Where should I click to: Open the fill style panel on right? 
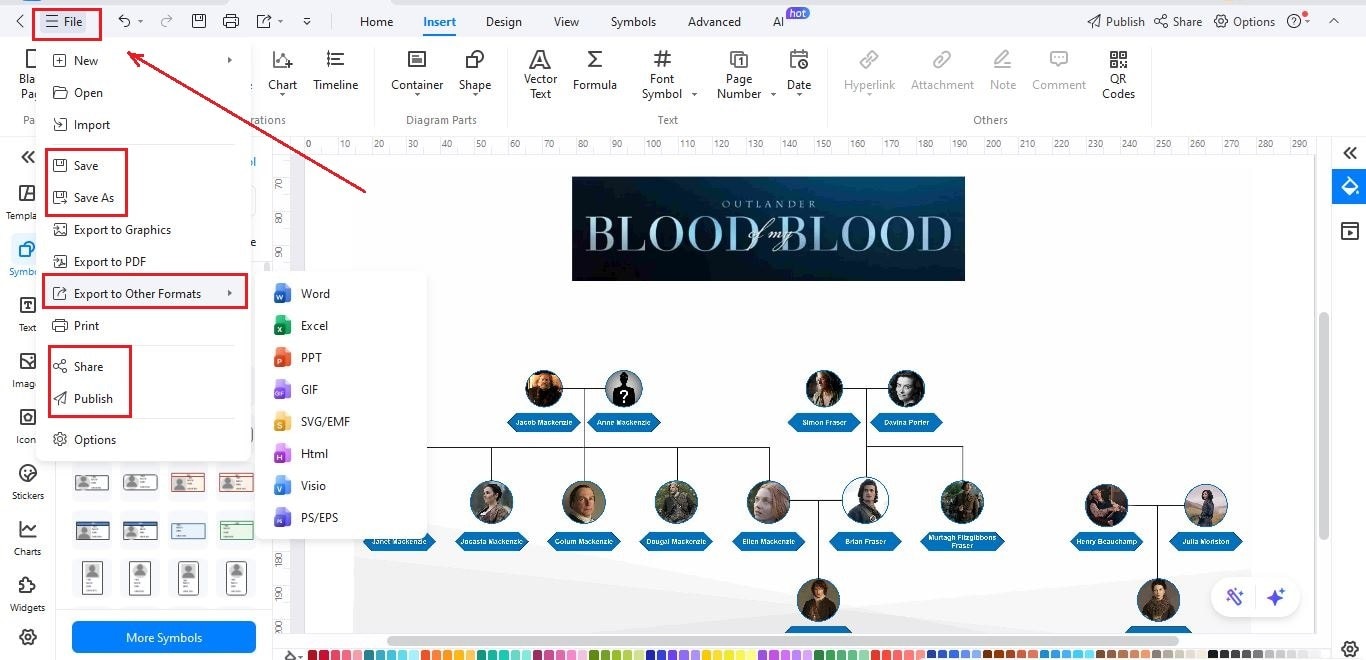click(x=1349, y=186)
